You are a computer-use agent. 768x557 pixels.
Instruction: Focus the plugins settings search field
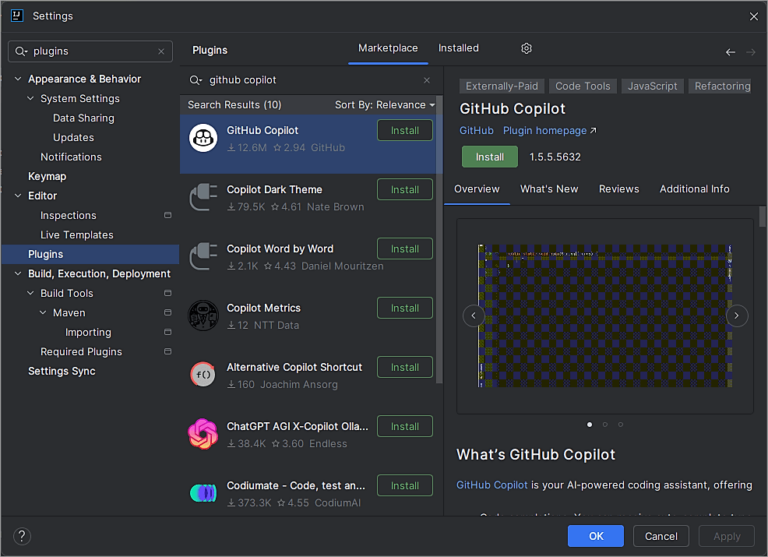(90, 51)
